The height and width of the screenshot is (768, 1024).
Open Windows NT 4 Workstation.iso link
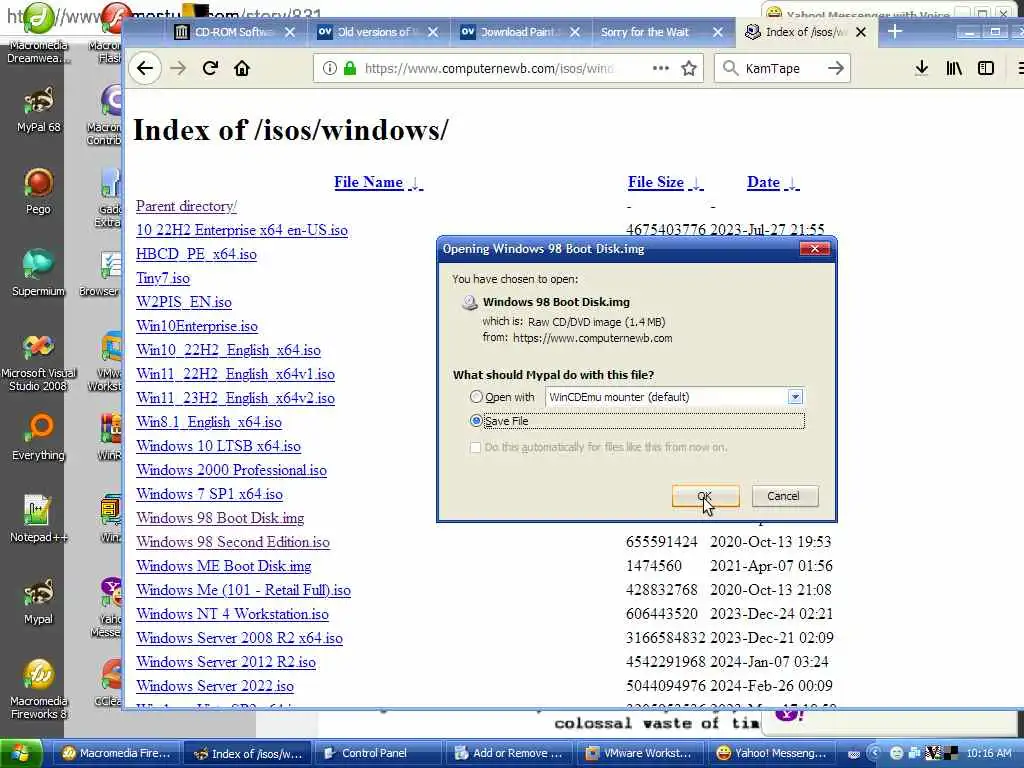(232, 614)
